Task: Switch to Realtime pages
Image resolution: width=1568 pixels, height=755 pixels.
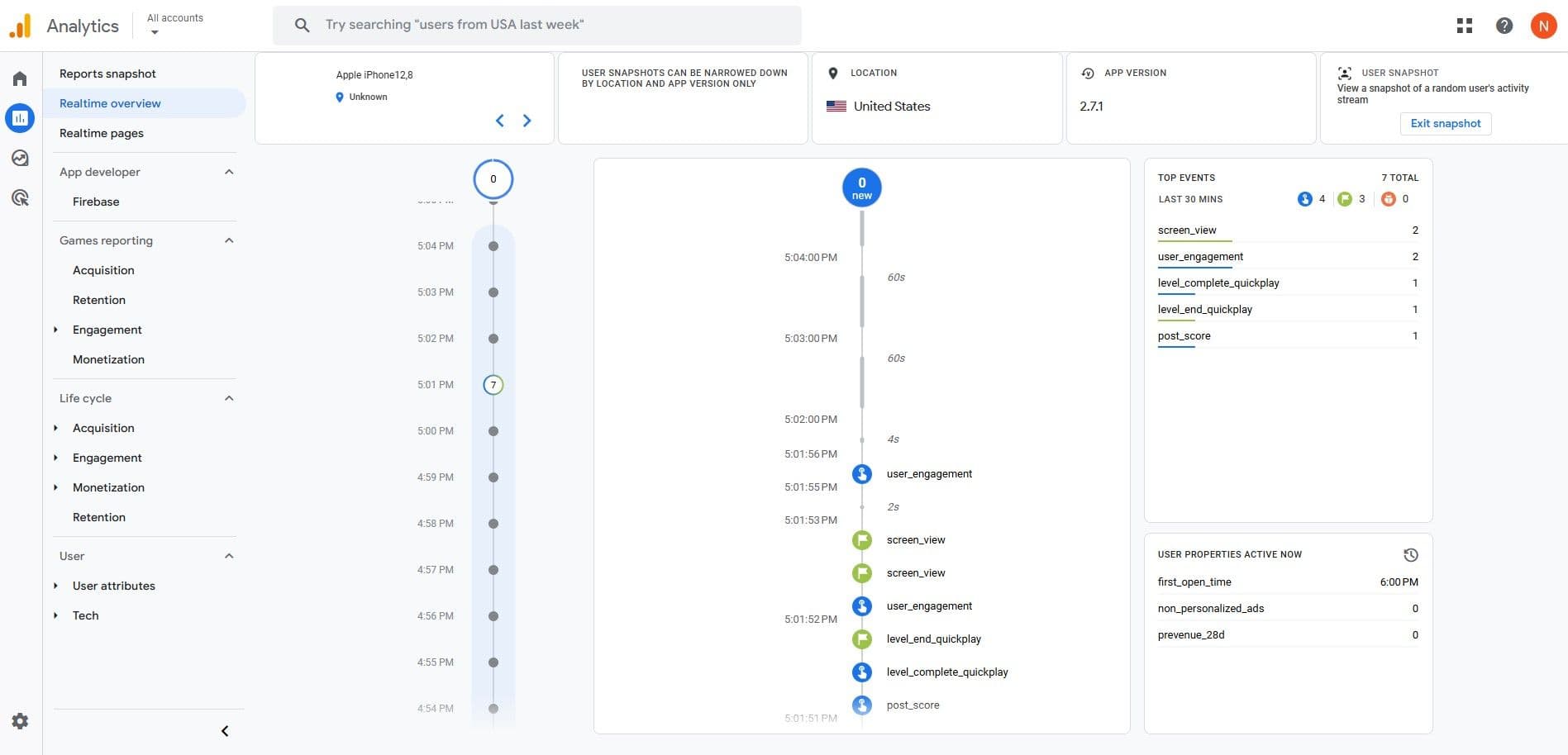Action: tap(102, 133)
